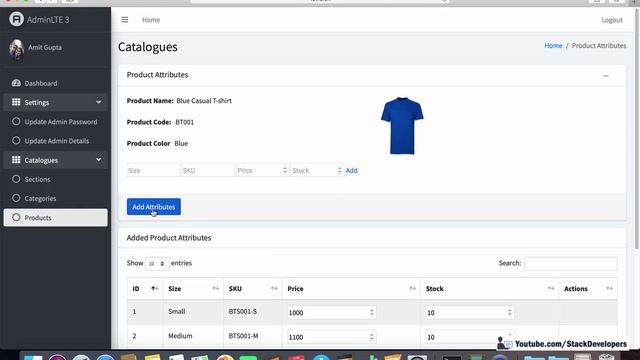Sort table by Stock column
The width and height of the screenshot is (640, 360).
pos(489,289)
